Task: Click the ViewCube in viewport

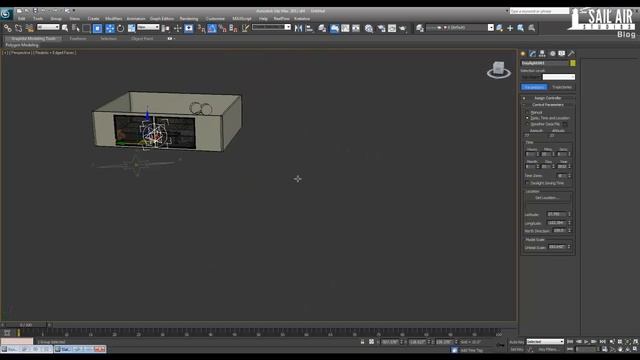Action: [499, 69]
